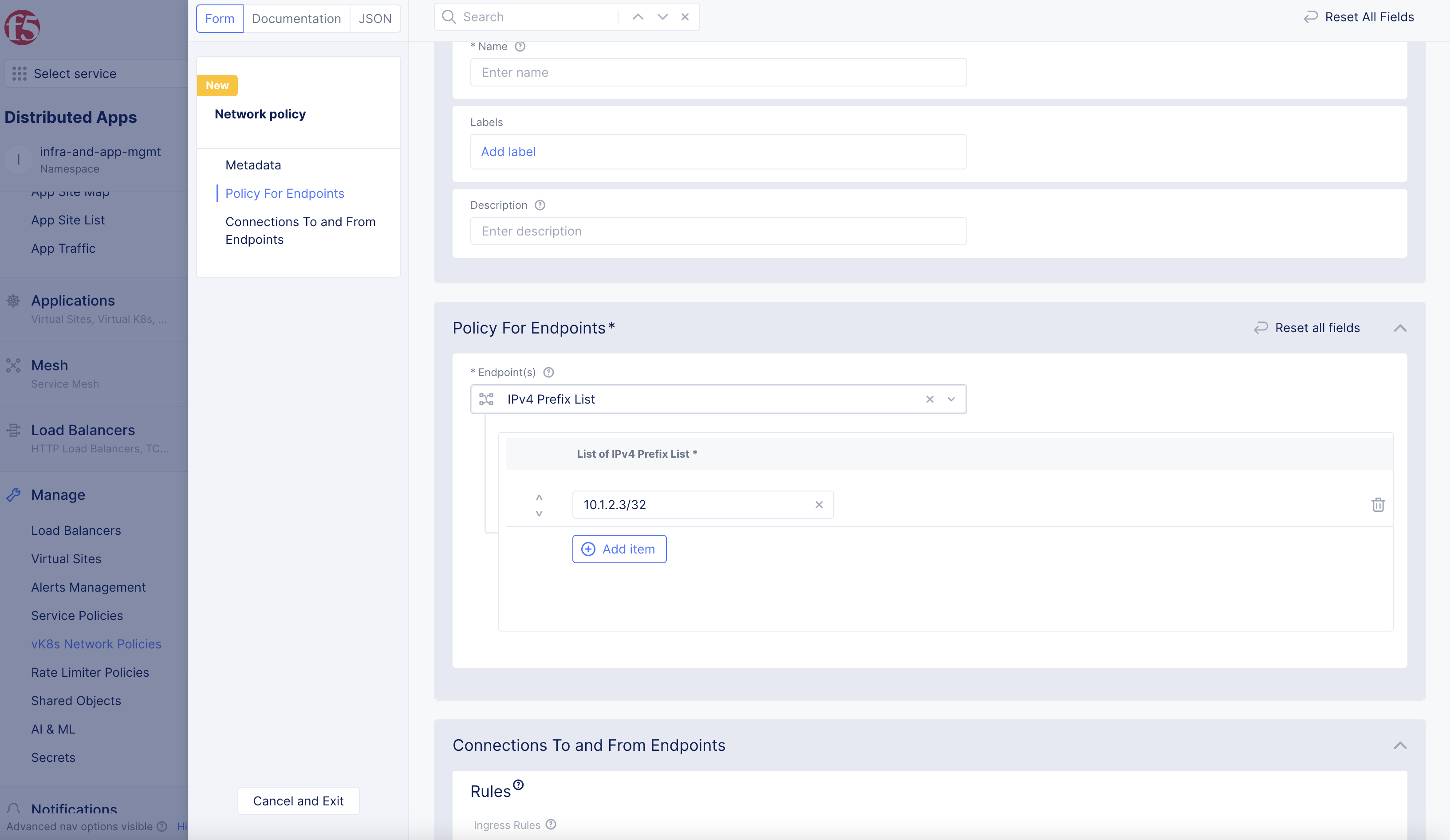
Task: Click the help icon beside Rules heading
Action: point(518,785)
